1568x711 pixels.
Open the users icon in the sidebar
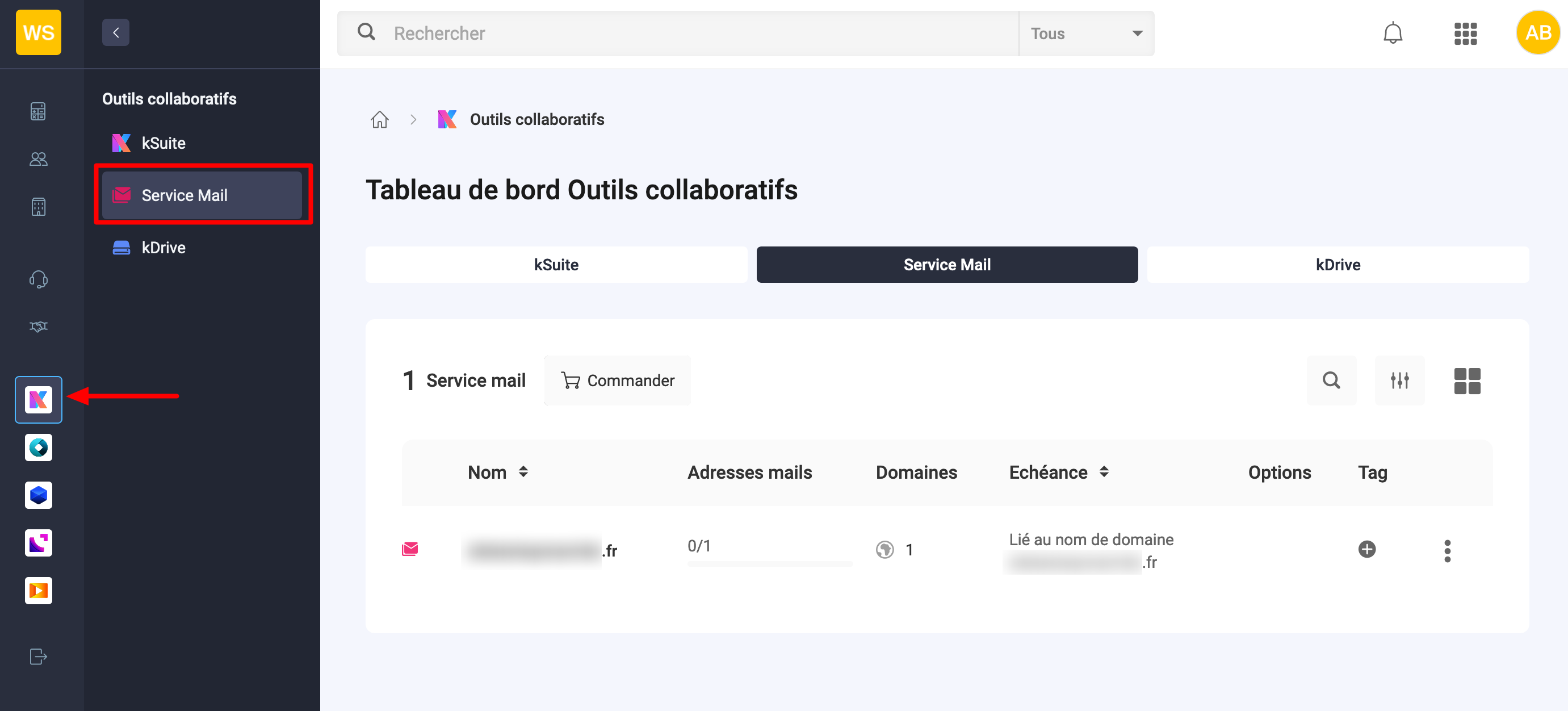coord(39,160)
